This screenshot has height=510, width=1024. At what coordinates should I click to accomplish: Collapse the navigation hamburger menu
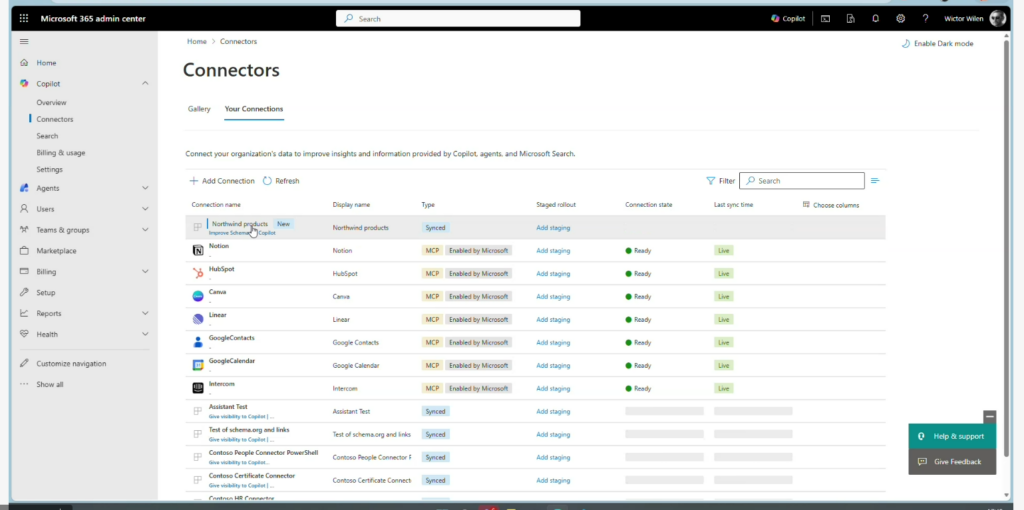tap(24, 42)
